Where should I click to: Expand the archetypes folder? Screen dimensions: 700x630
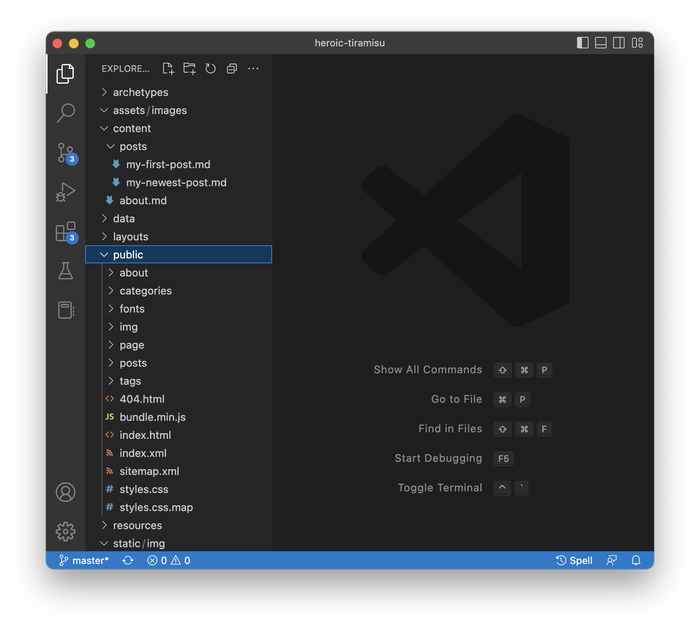(179, 92)
